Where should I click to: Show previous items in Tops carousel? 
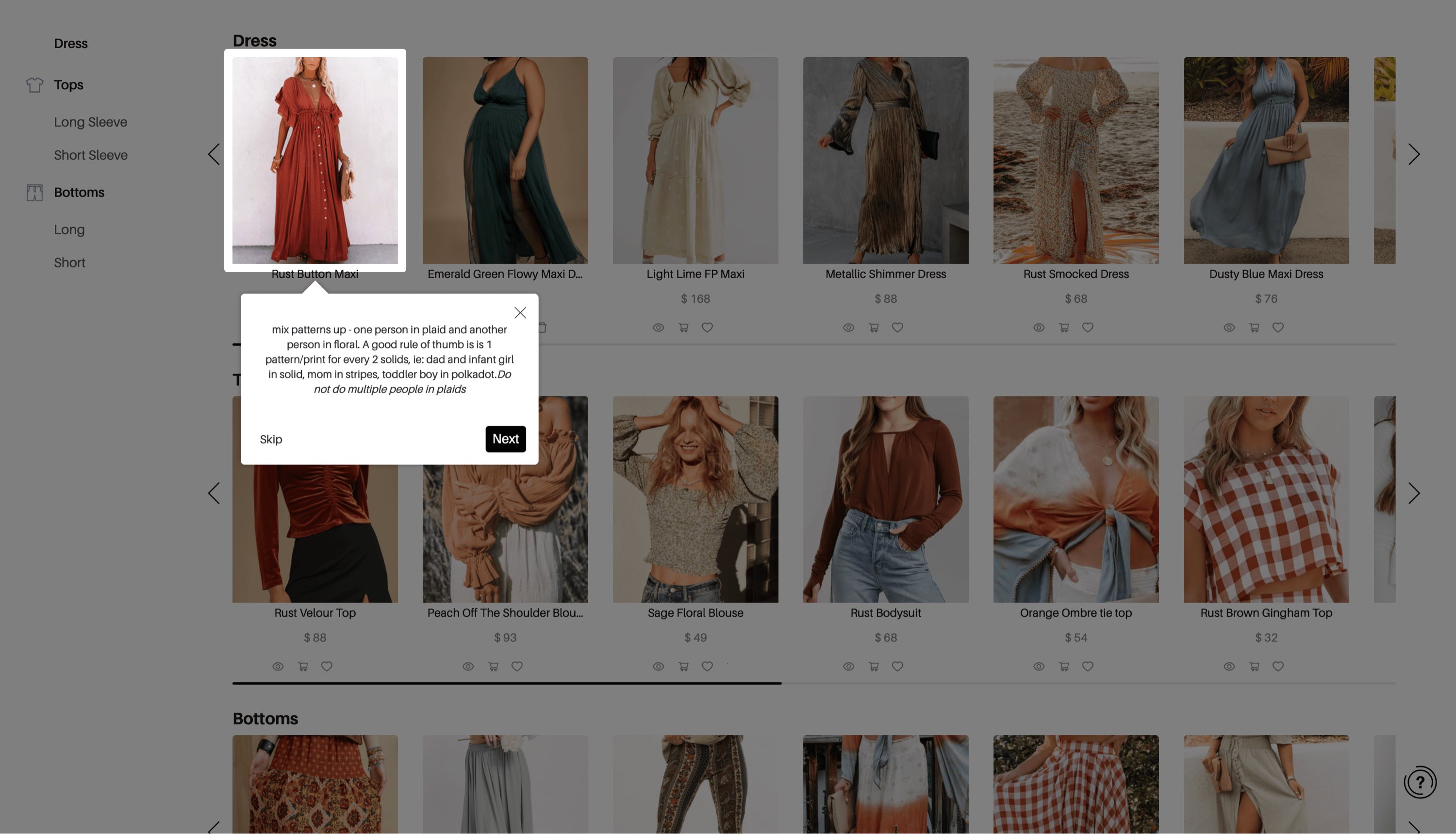coord(214,493)
